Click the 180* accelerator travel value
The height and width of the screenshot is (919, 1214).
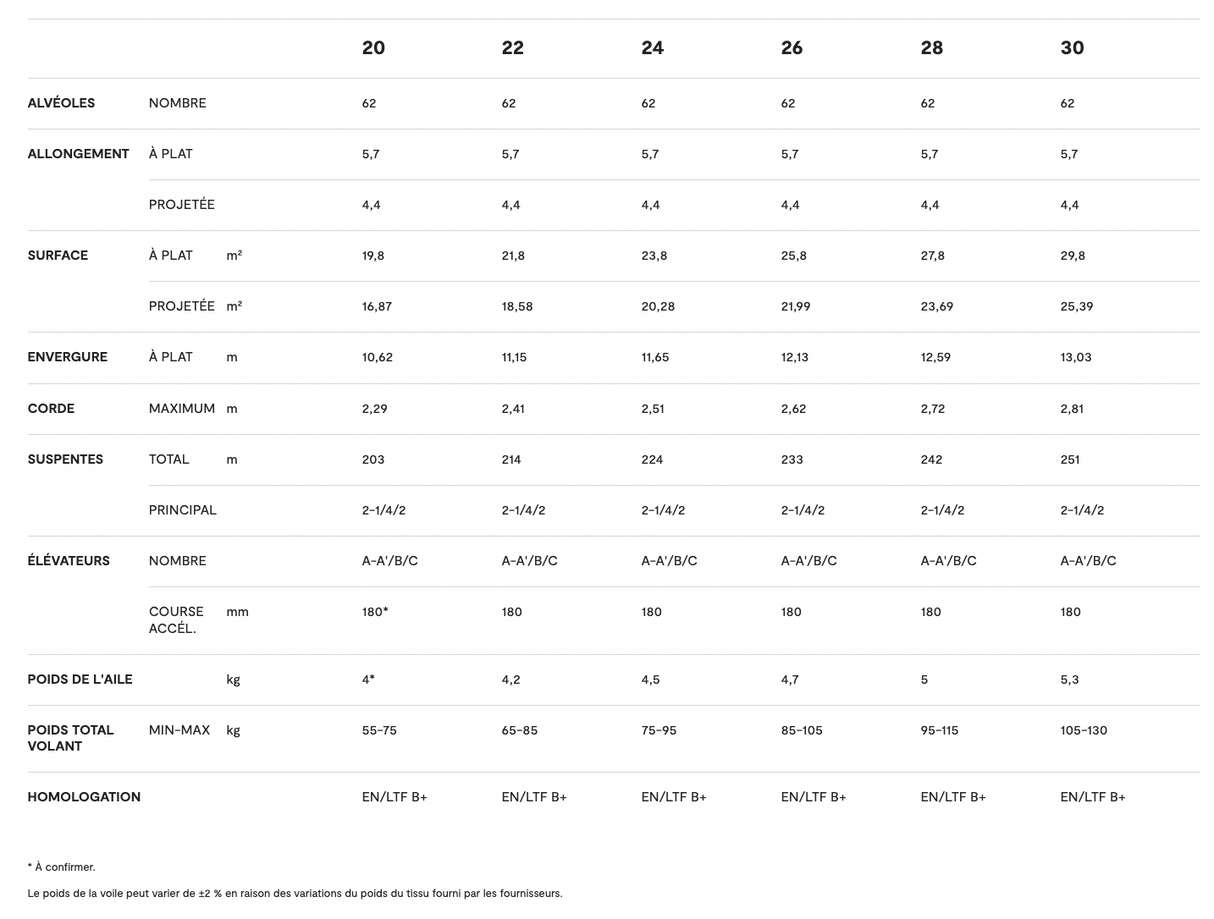pos(375,612)
